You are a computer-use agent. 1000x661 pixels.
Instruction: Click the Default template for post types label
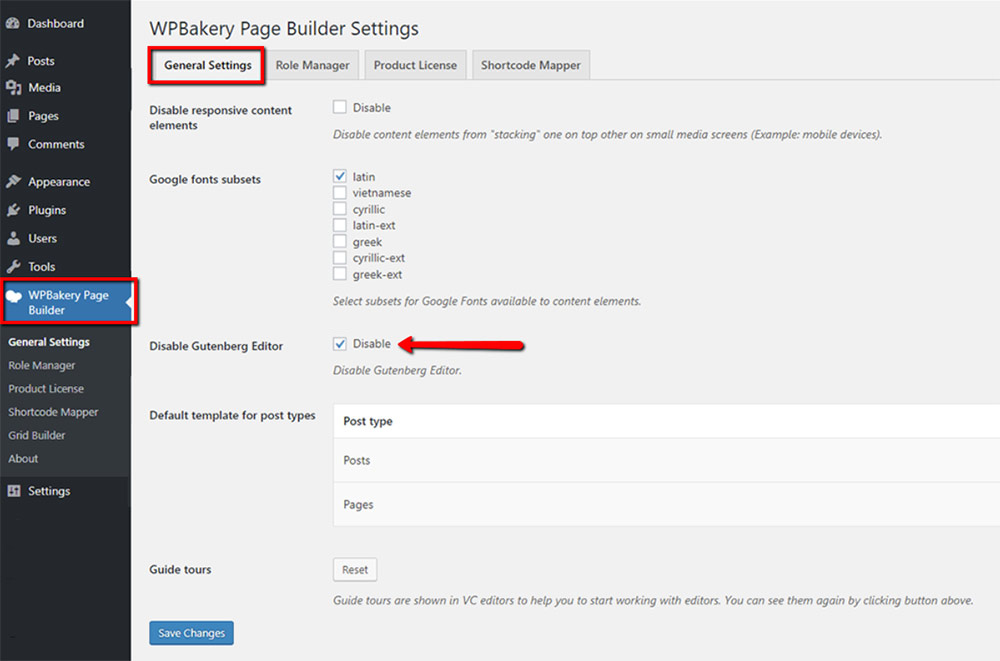[232, 415]
